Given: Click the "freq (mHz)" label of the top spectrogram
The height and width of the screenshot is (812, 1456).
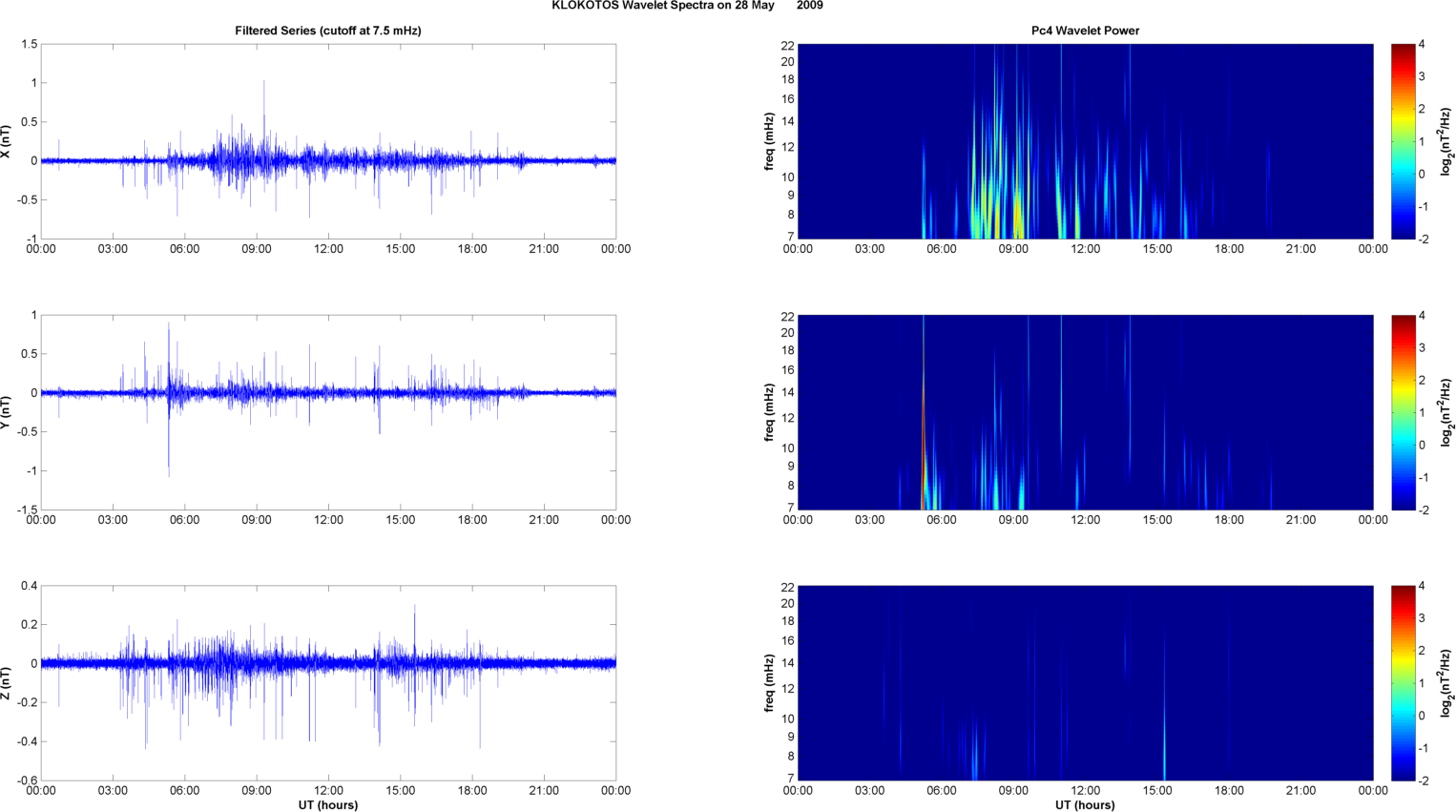Looking at the screenshot, I should coord(768,141).
